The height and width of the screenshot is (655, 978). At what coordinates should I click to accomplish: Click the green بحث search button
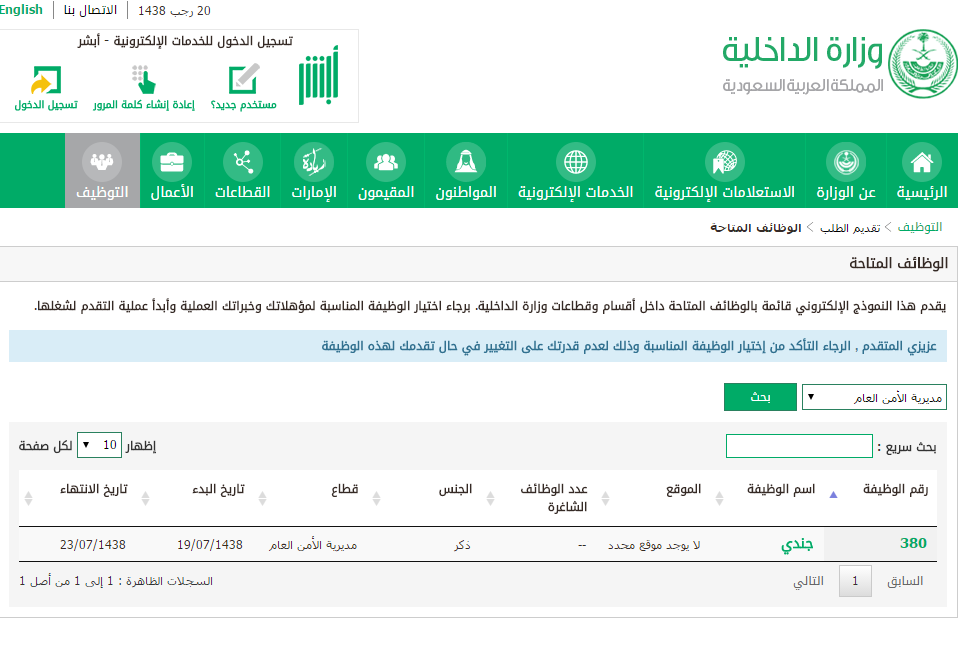tap(760, 397)
